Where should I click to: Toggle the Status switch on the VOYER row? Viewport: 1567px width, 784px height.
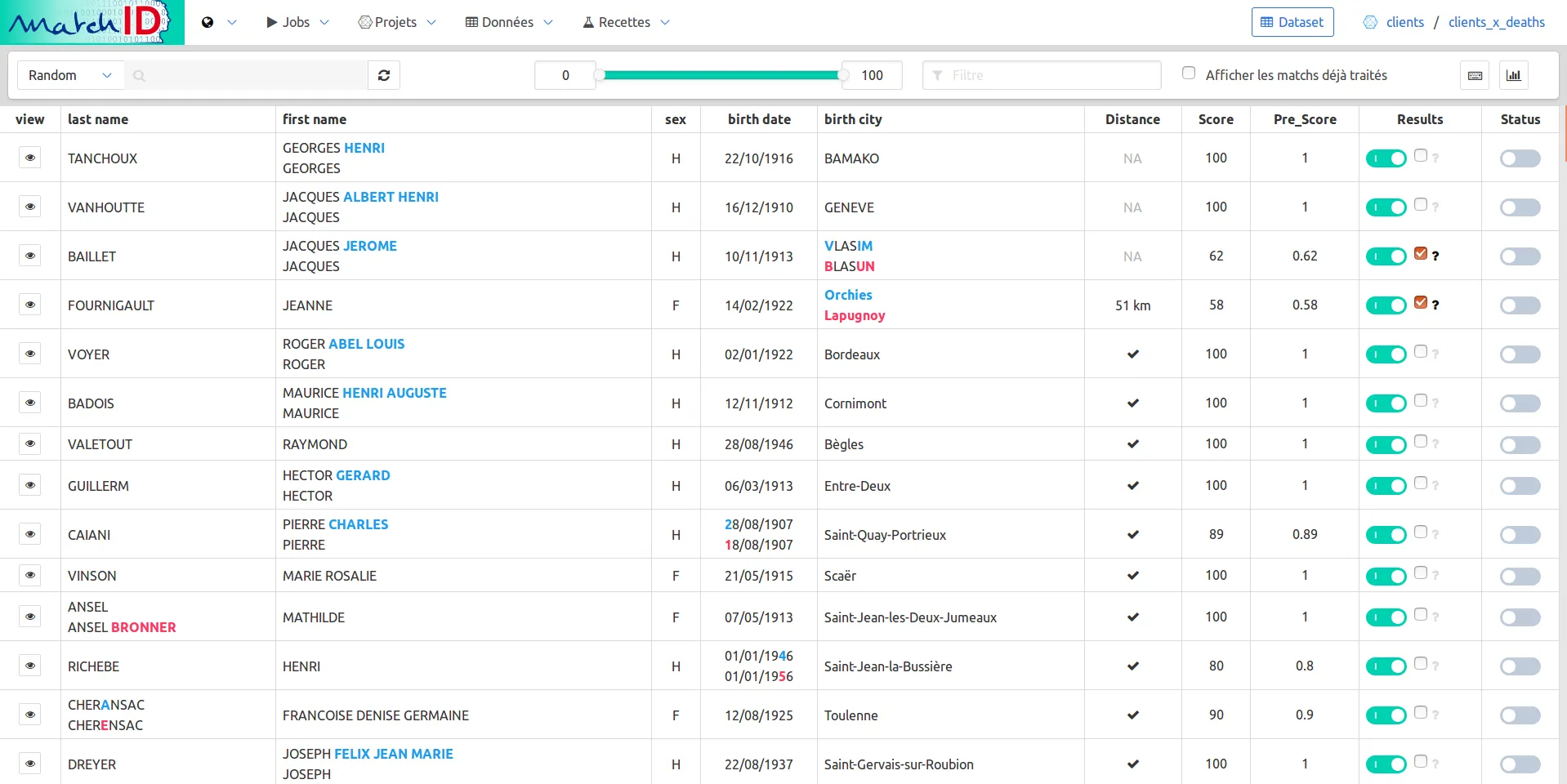click(x=1519, y=354)
